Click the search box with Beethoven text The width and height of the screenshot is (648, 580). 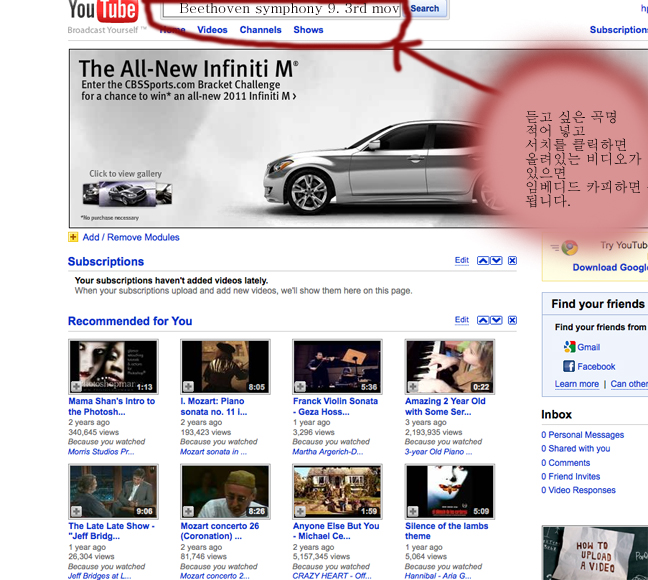pos(282,9)
